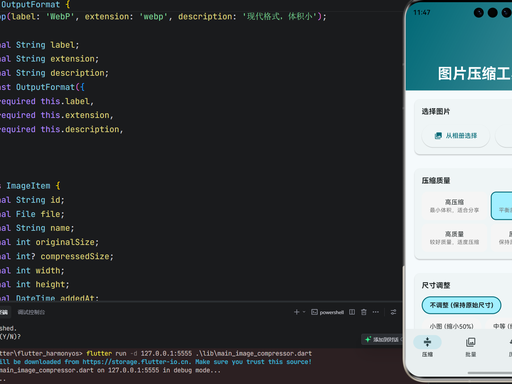This screenshot has width=512, height=384.
Task: Select the 高压缩 quality option
Action: [454, 206]
